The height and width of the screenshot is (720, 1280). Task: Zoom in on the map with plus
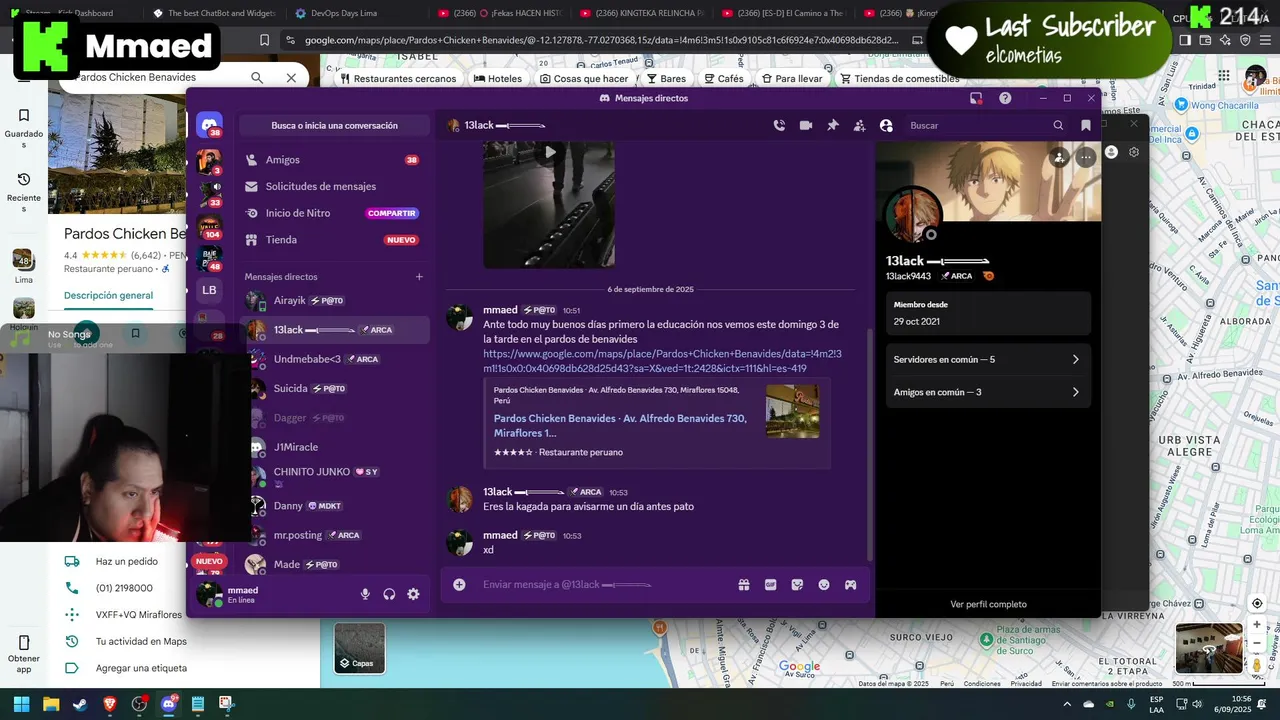[x=1257, y=625]
